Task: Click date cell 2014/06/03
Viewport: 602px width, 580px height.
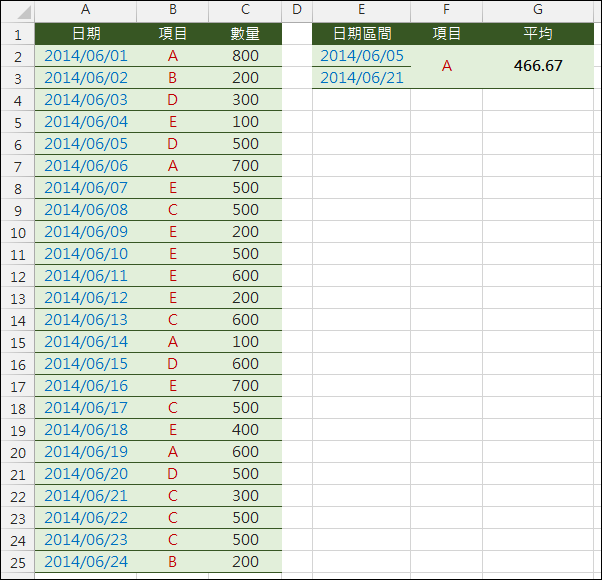Action: click(86, 100)
